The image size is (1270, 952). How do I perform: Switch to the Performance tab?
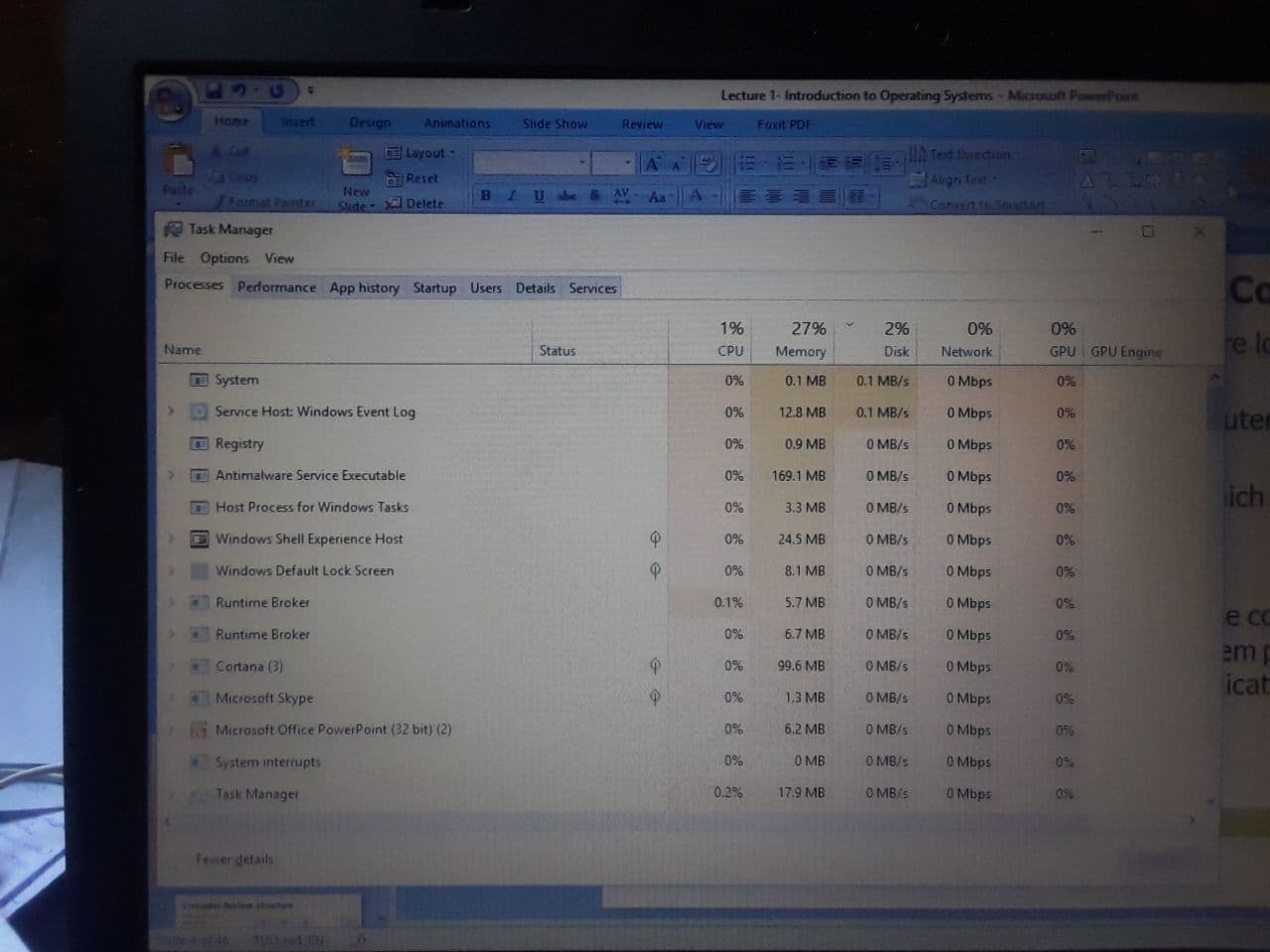277,288
